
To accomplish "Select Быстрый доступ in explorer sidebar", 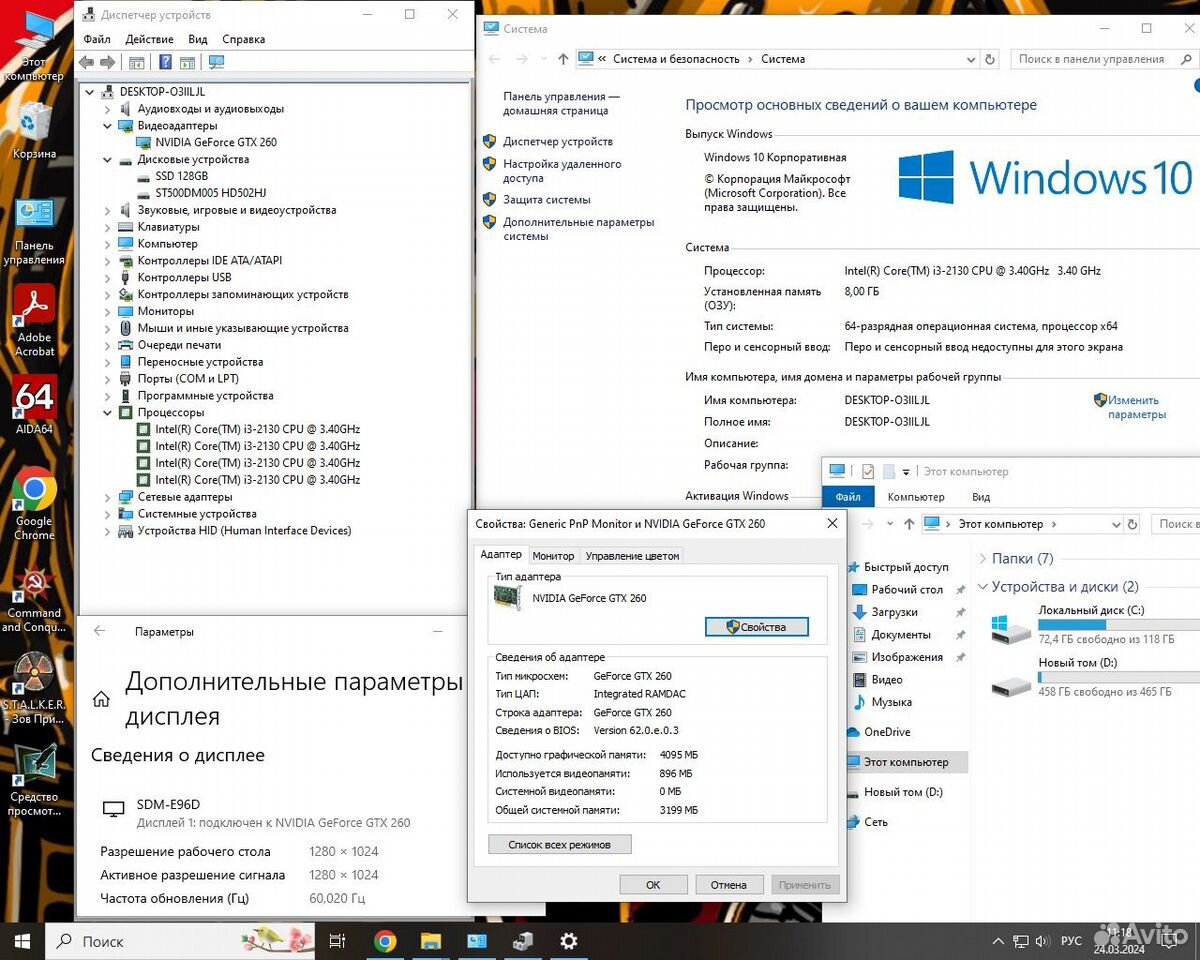I will point(906,567).
